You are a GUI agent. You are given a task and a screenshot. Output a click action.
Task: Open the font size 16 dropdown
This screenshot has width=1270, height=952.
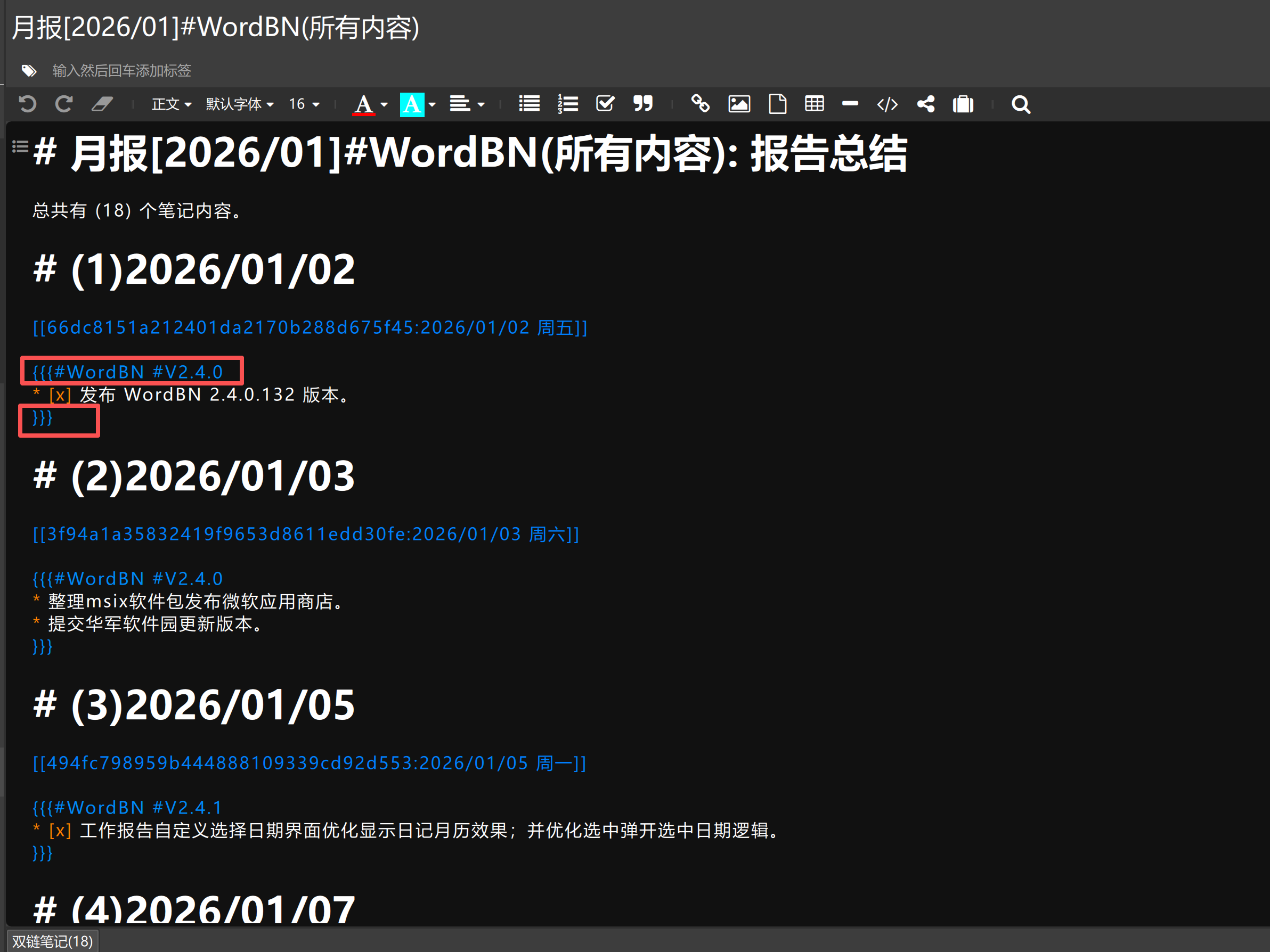(304, 104)
